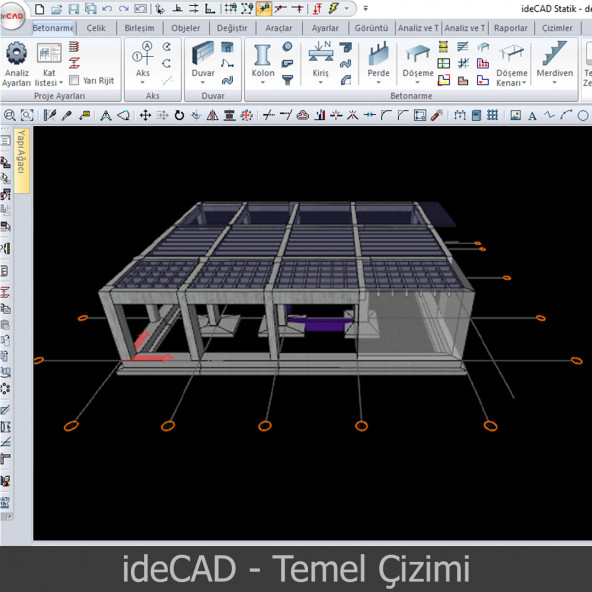Click the red lightning bolt icon
The height and width of the screenshot is (592, 592).
[333, 9]
